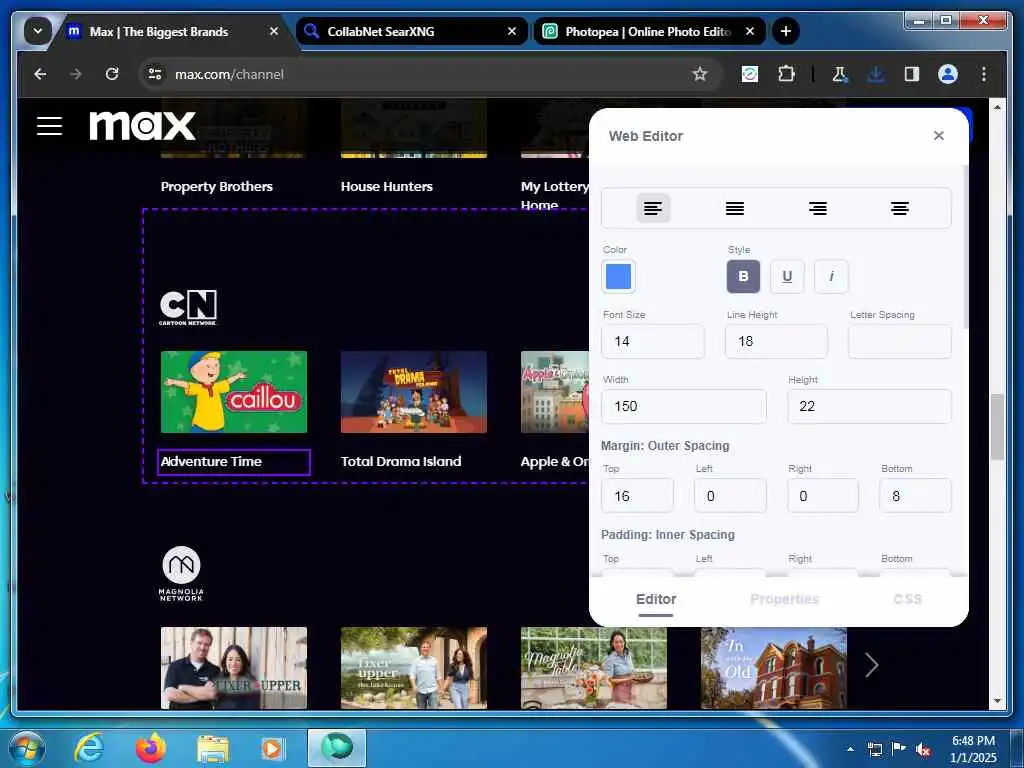Click the Total Drama Island title

401,461
